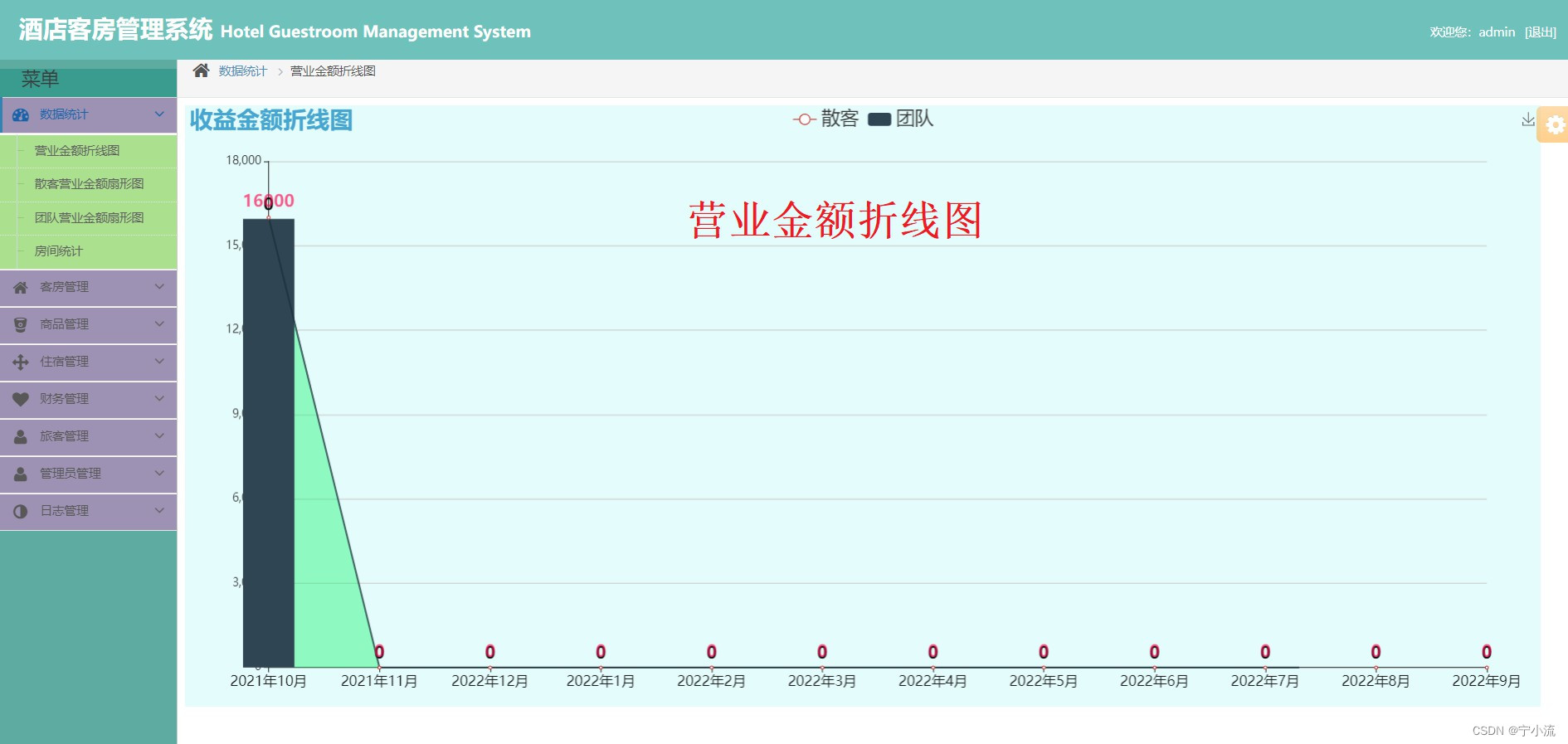Expand the 旅客管理 menu chevron
Image resolution: width=1568 pixels, height=744 pixels.
(159, 436)
